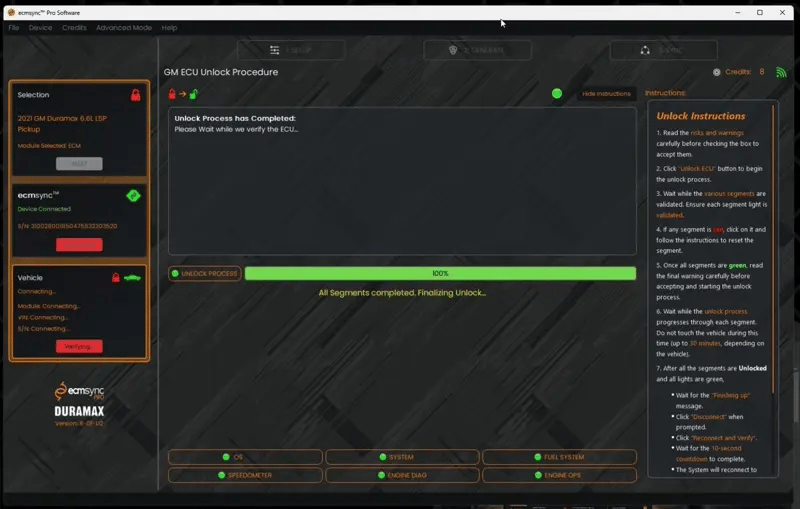This screenshot has height=509, width=800.
Task: Click the 100% green progress bar
Action: (440, 273)
